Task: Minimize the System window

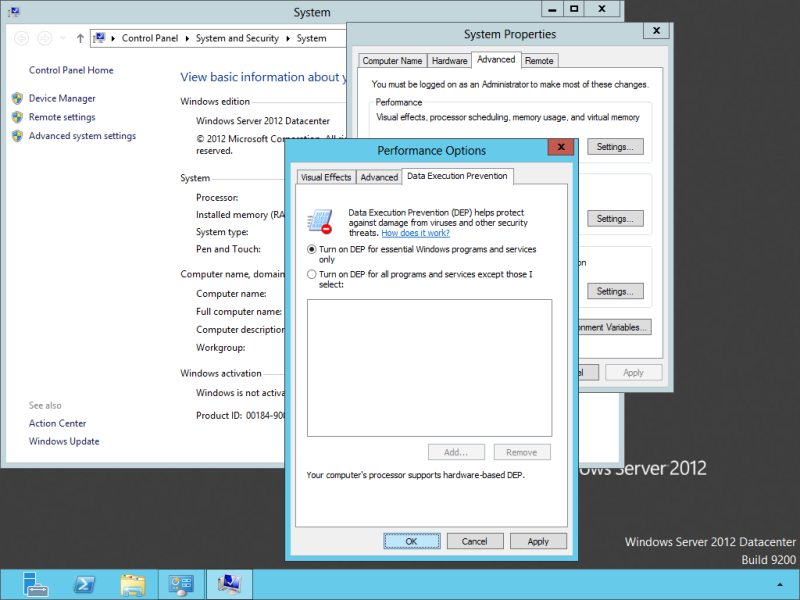Action: (552, 9)
